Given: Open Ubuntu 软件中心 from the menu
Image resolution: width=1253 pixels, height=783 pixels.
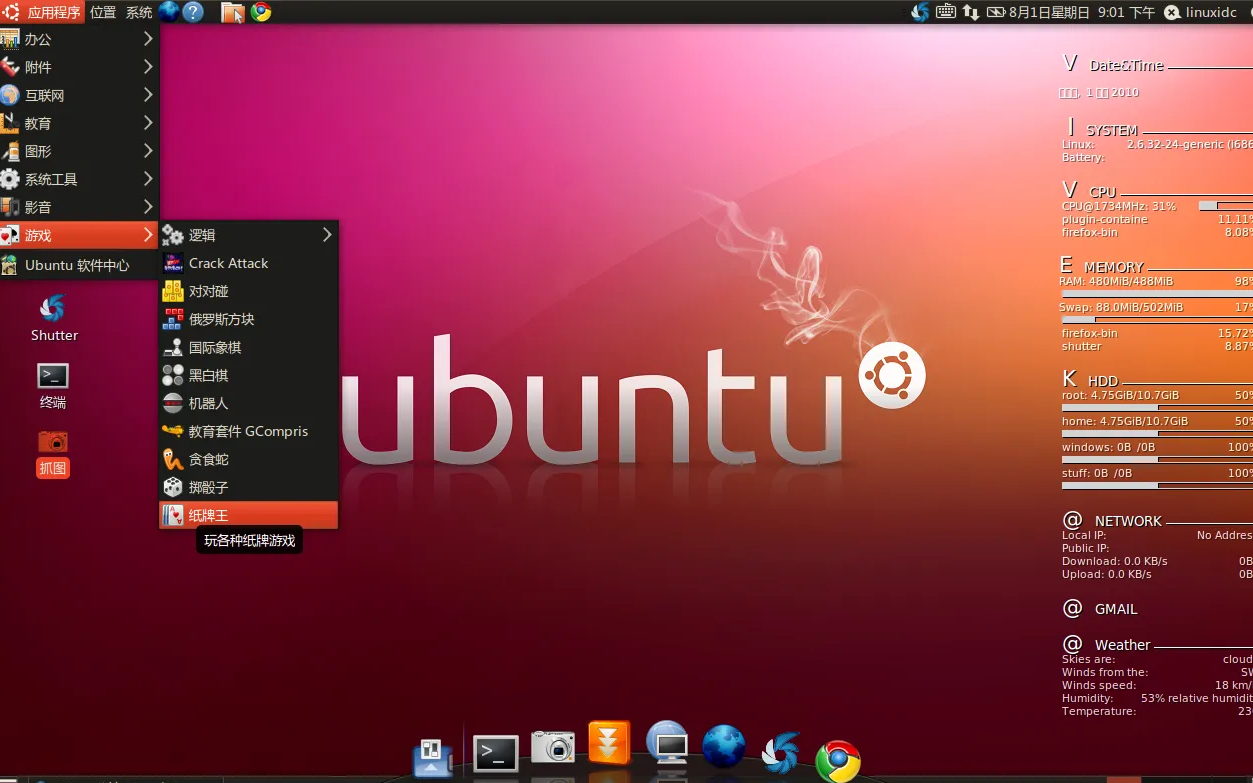Looking at the screenshot, I should (x=79, y=265).
